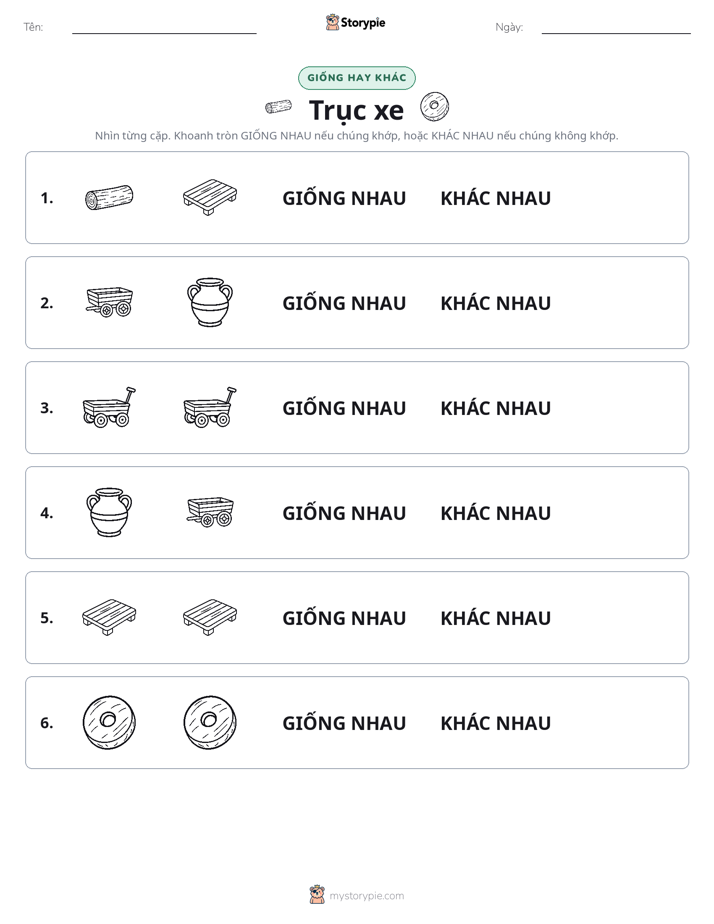This screenshot has height=924, width=714.
Task: Select the cart icon in row 2
Action: (110, 302)
